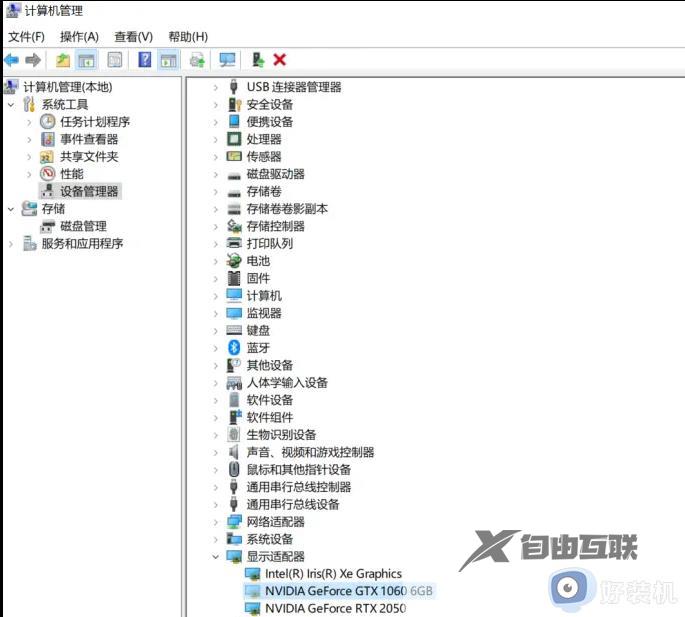Click the keyboard icon beside 键盘
Image resolution: width=685 pixels, height=617 pixels.
pyautogui.click(x=234, y=330)
